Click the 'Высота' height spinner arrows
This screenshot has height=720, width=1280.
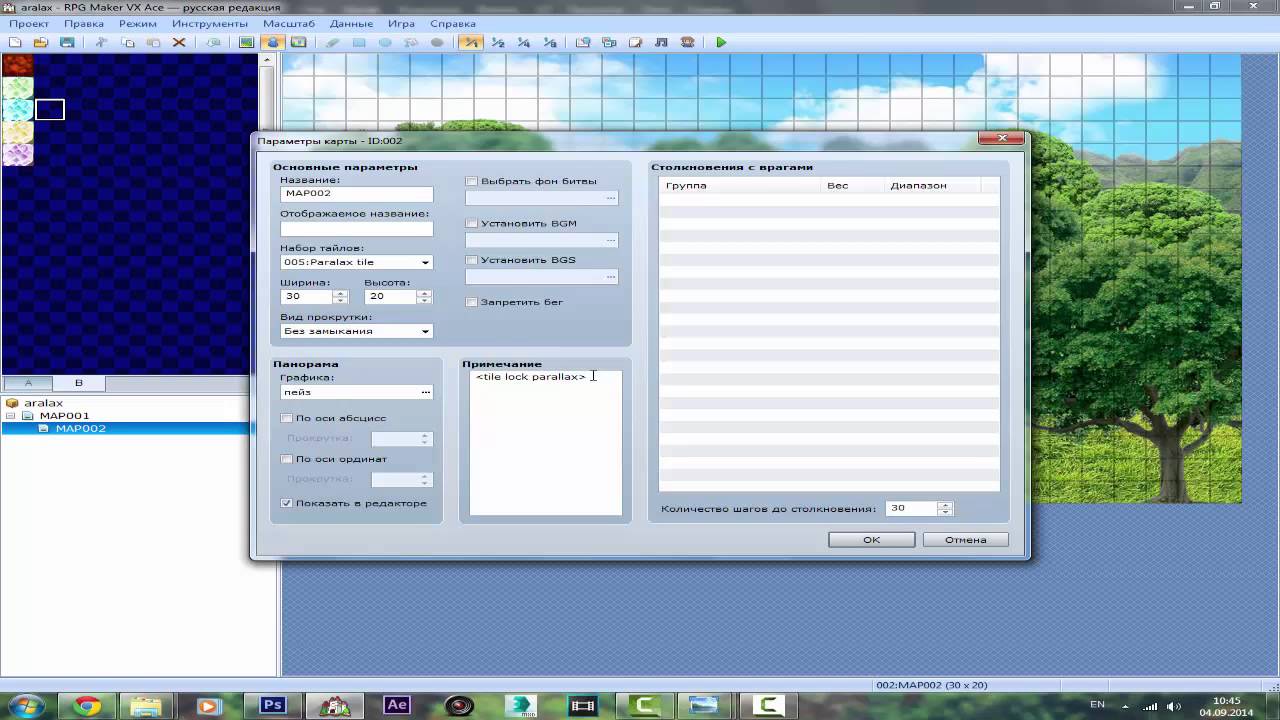coord(424,297)
